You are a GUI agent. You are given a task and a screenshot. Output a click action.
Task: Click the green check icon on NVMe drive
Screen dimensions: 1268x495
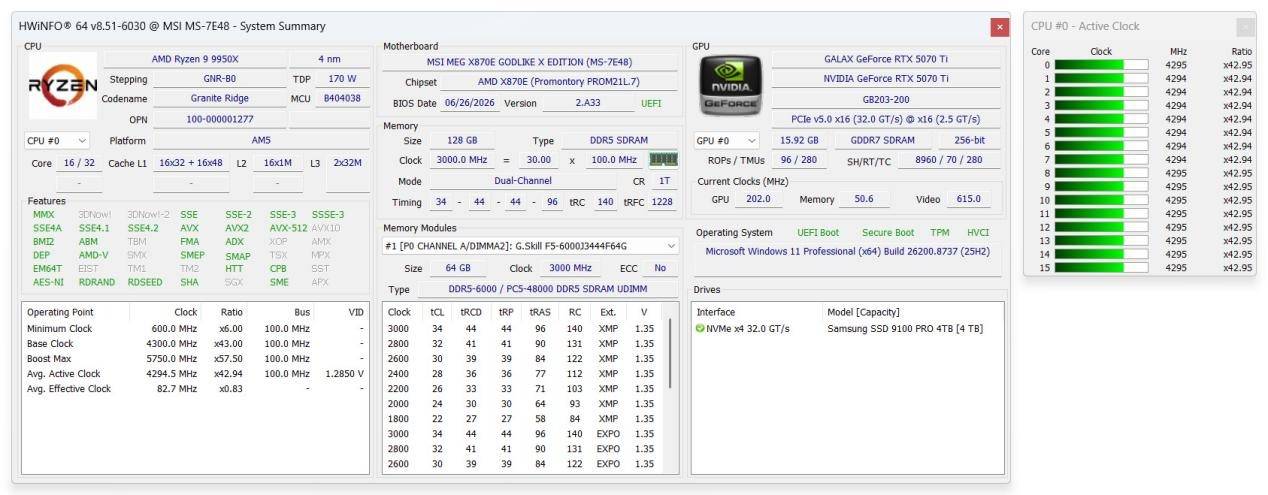tap(700, 329)
